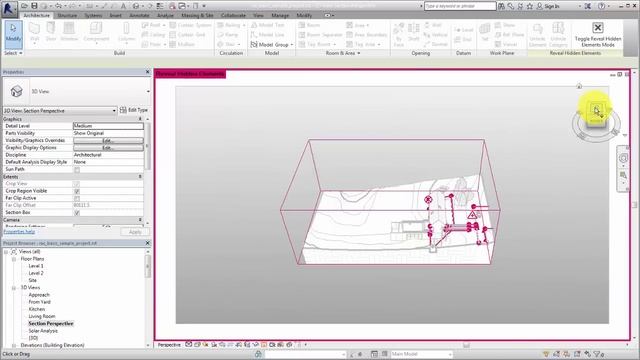Expand the Select panel dropdown

coord(13,53)
